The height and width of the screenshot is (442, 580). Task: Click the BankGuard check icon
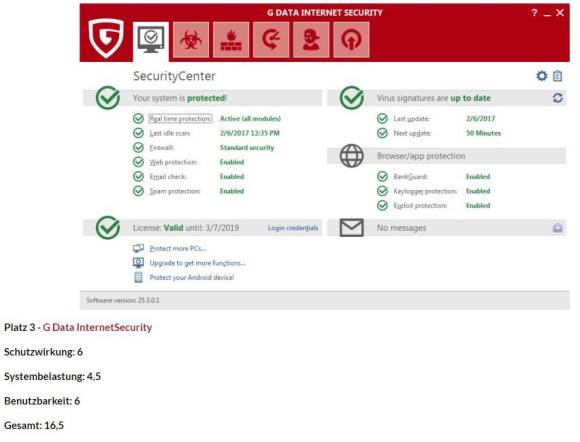point(382,176)
